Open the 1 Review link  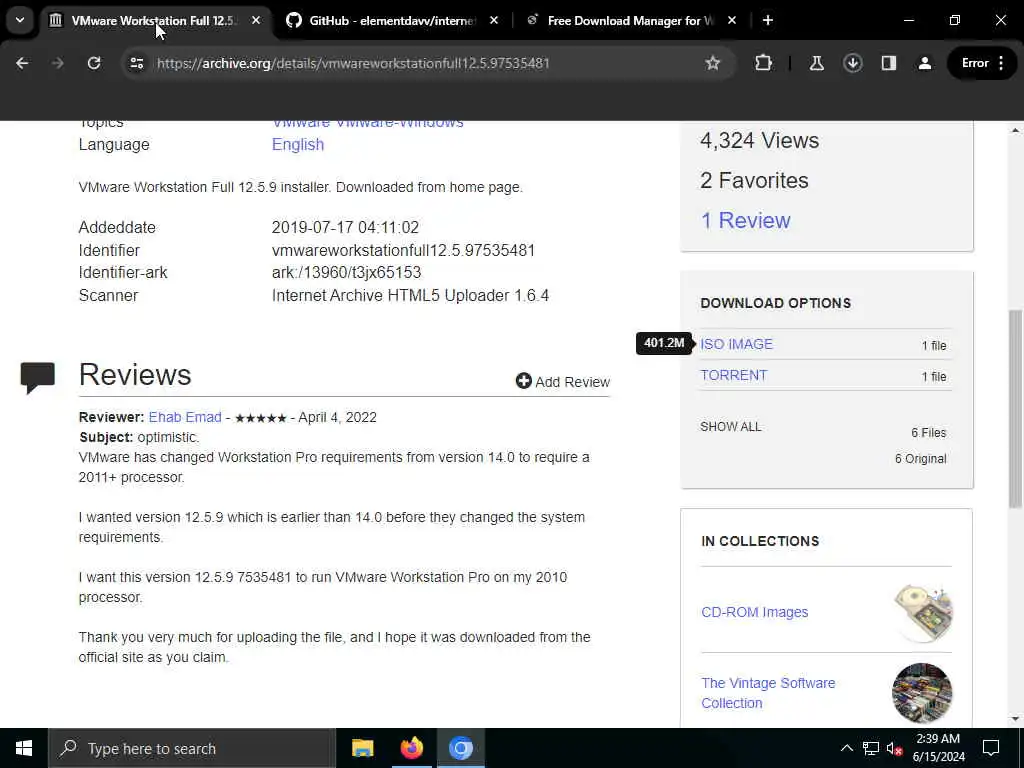pyautogui.click(x=745, y=221)
